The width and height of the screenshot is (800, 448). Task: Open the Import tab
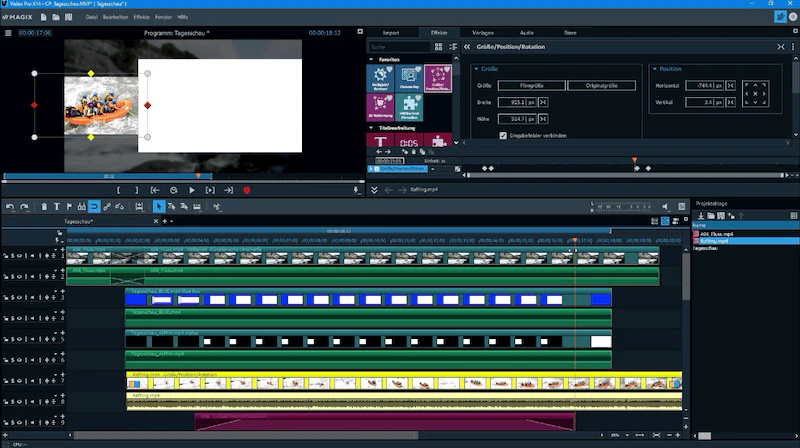[x=391, y=33]
